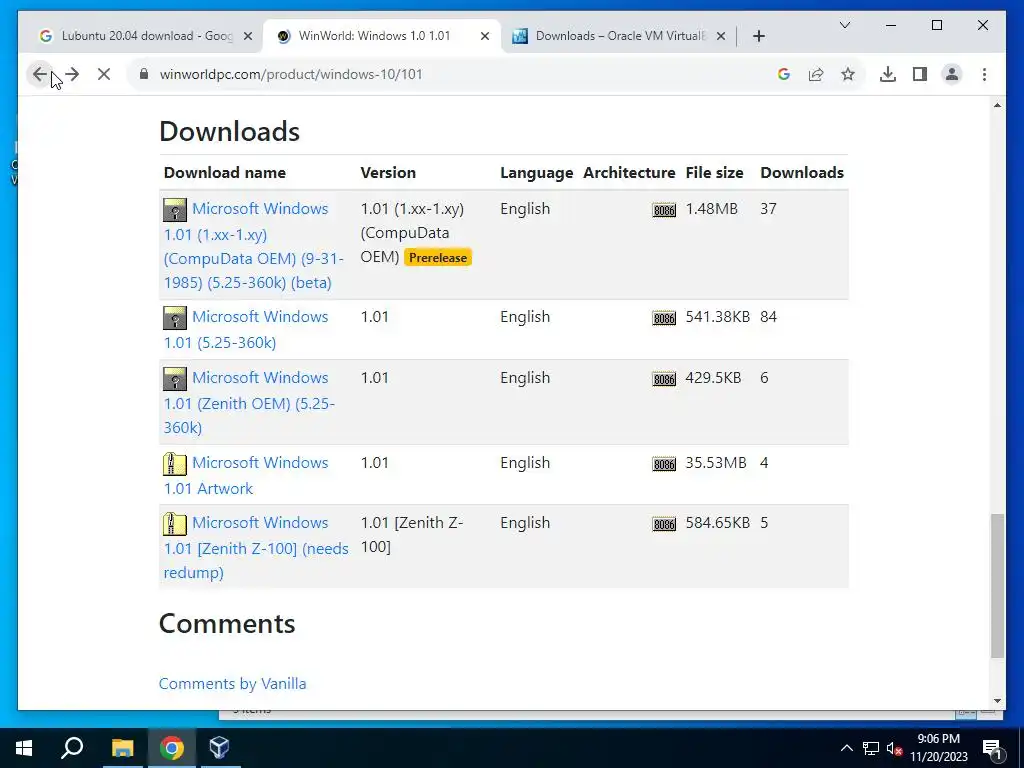Screen dimensions: 1024x768
Task: Click 8086 architecture icon in 35.53MB row
Action: coord(664,464)
